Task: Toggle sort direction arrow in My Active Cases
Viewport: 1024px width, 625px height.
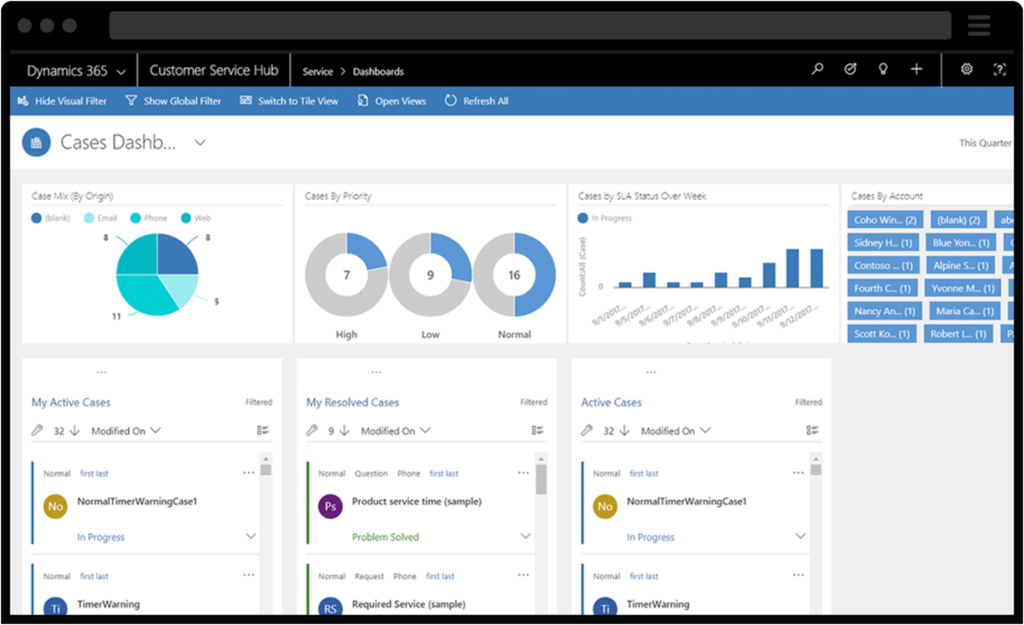Action: [x=74, y=430]
